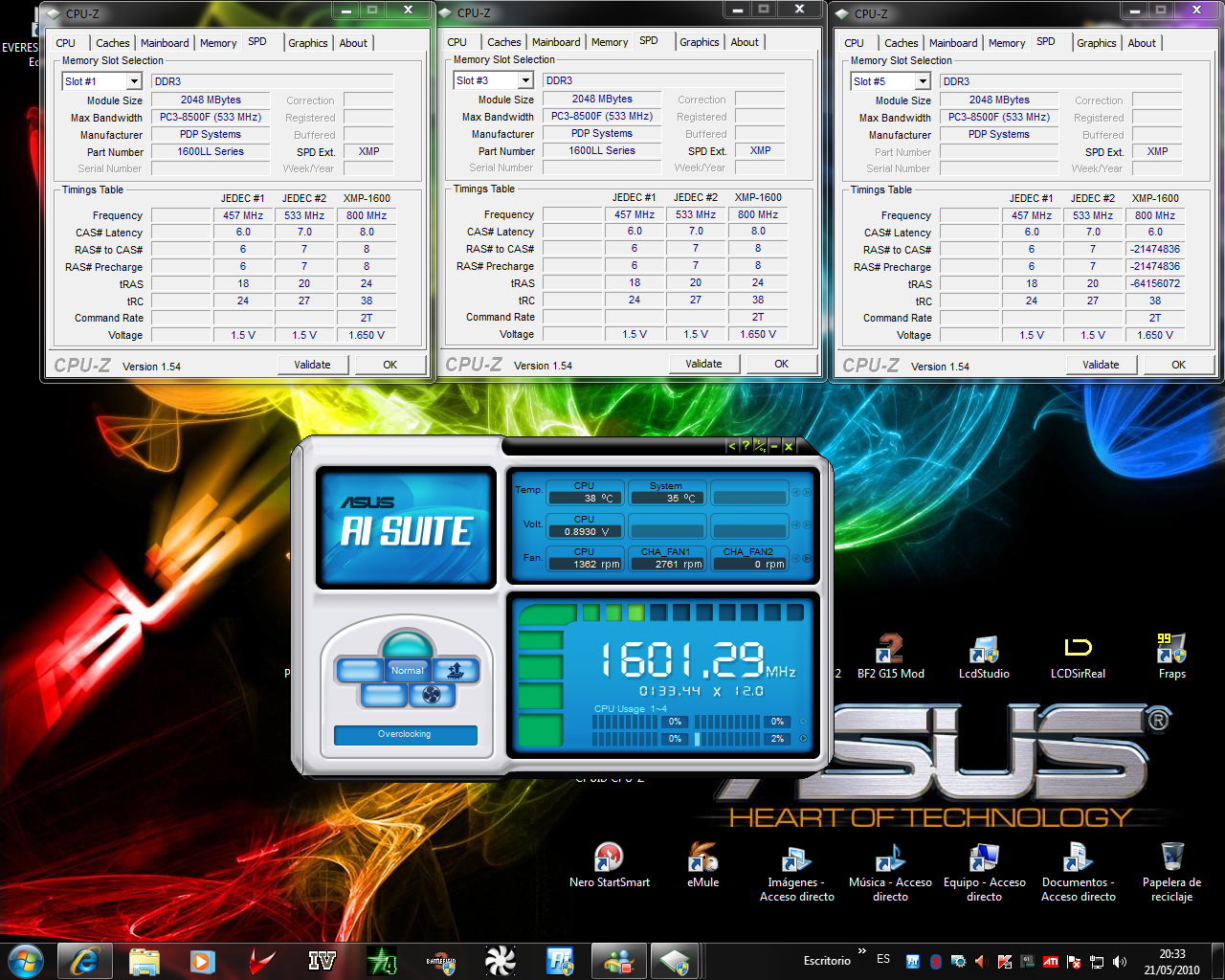Expand the Slot #1 dropdown

[x=134, y=82]
